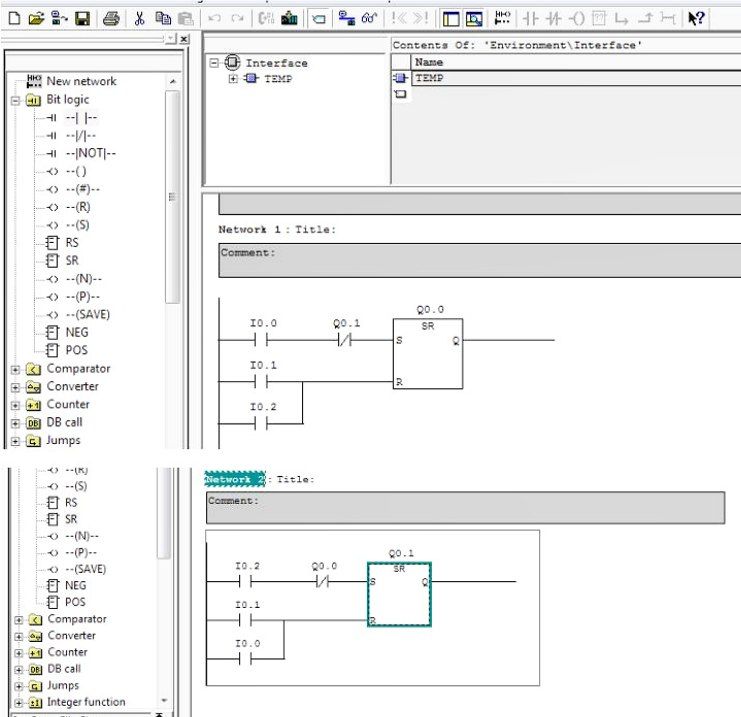This screenshot has height=717, width=741.
Task: Collapse the Bit logic folder
Action: [15, 100]
